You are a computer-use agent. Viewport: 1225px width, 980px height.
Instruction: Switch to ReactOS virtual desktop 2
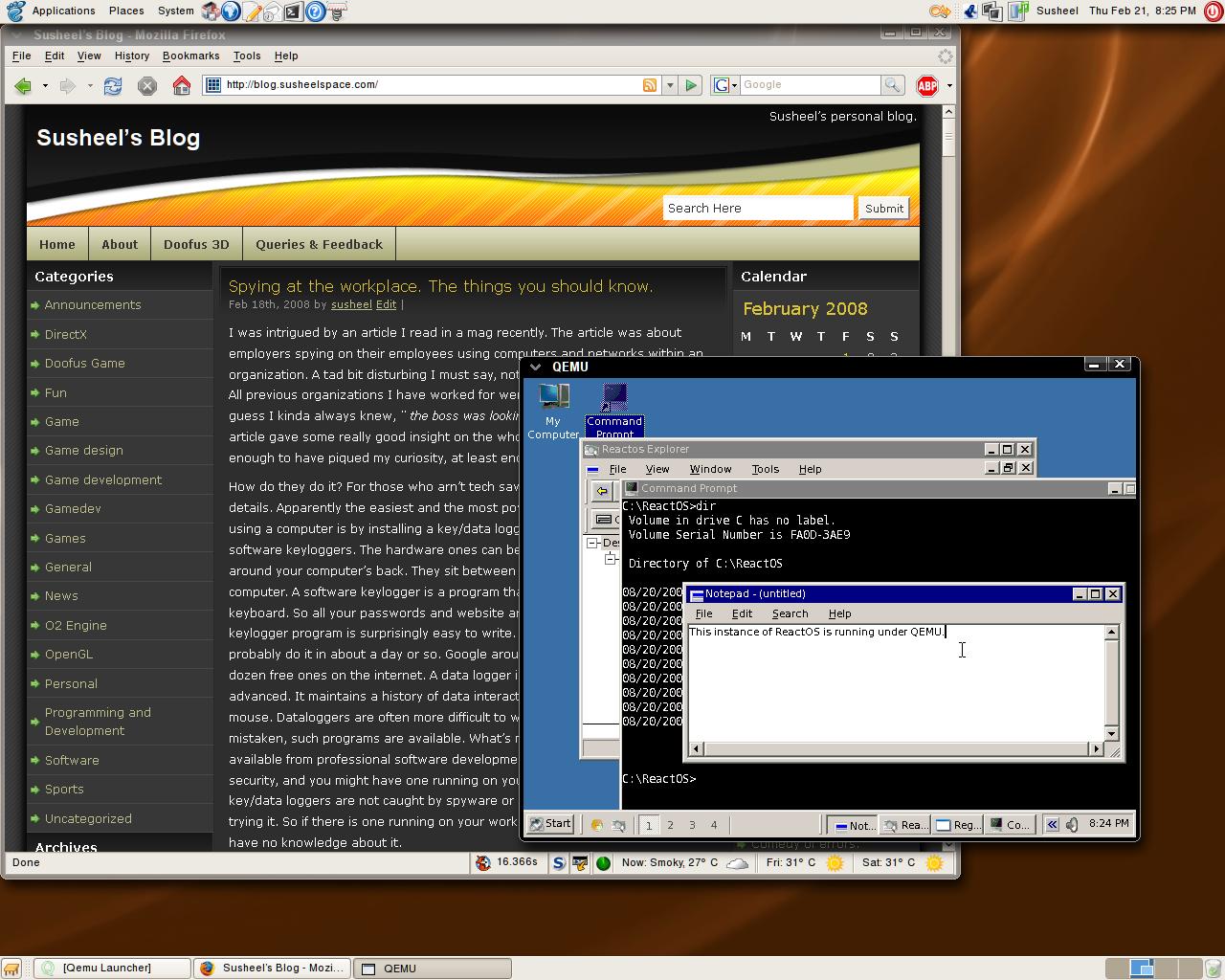[670, 825]
